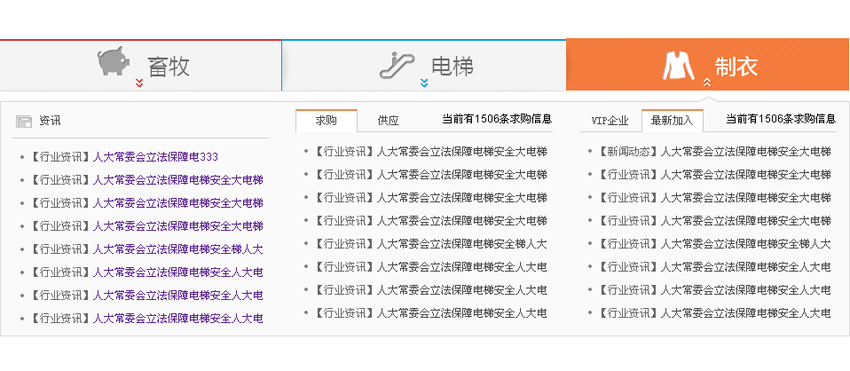Open the purple link ending in 电333

[156, 157]
